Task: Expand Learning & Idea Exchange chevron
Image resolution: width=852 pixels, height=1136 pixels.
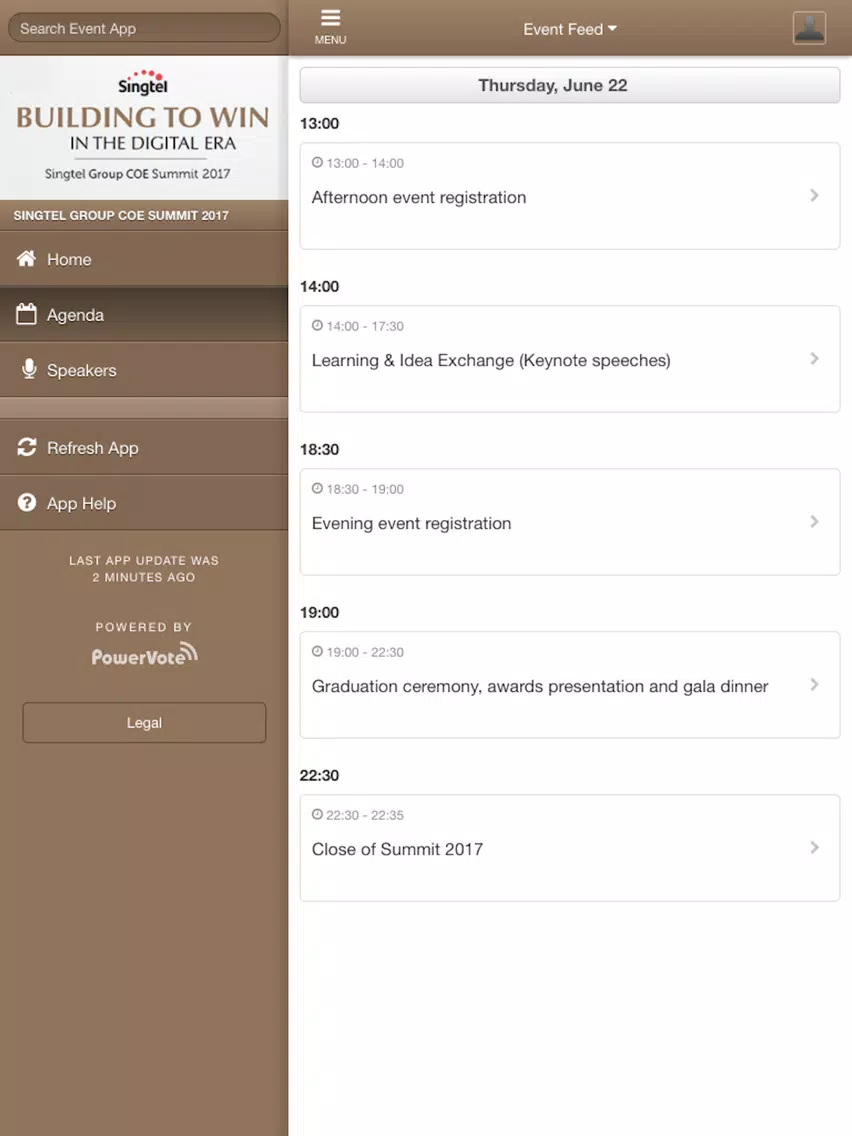Action: tap(814, 359)
